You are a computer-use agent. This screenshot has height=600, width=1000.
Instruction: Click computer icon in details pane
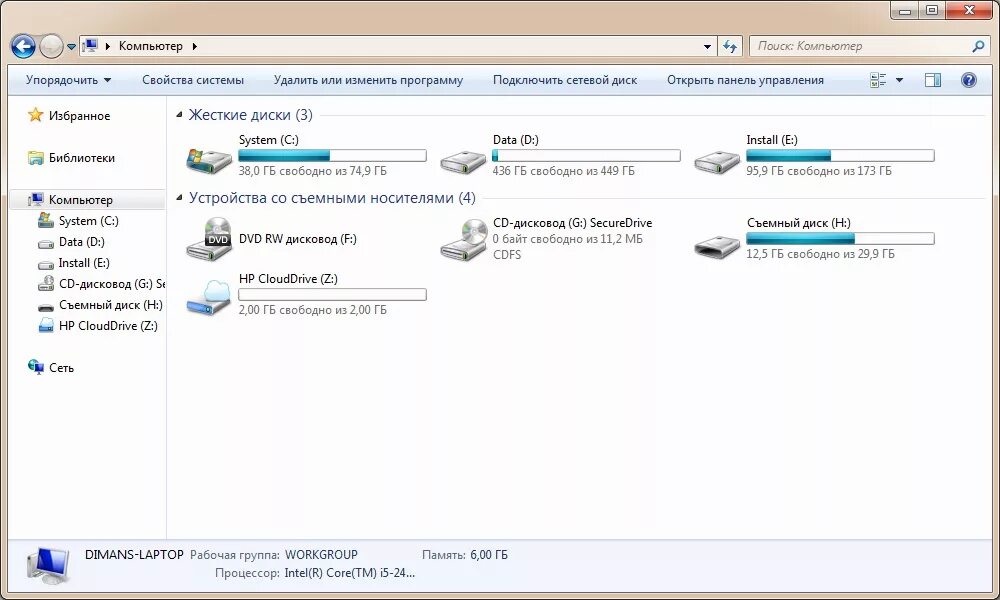[48, 566]
